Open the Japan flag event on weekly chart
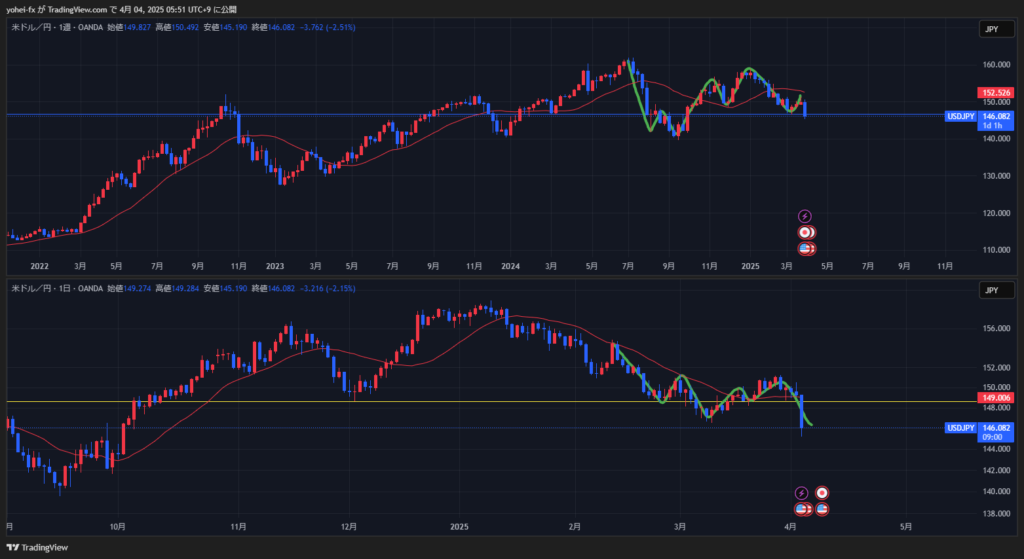1024x559 pixels. tap(805, 232)
